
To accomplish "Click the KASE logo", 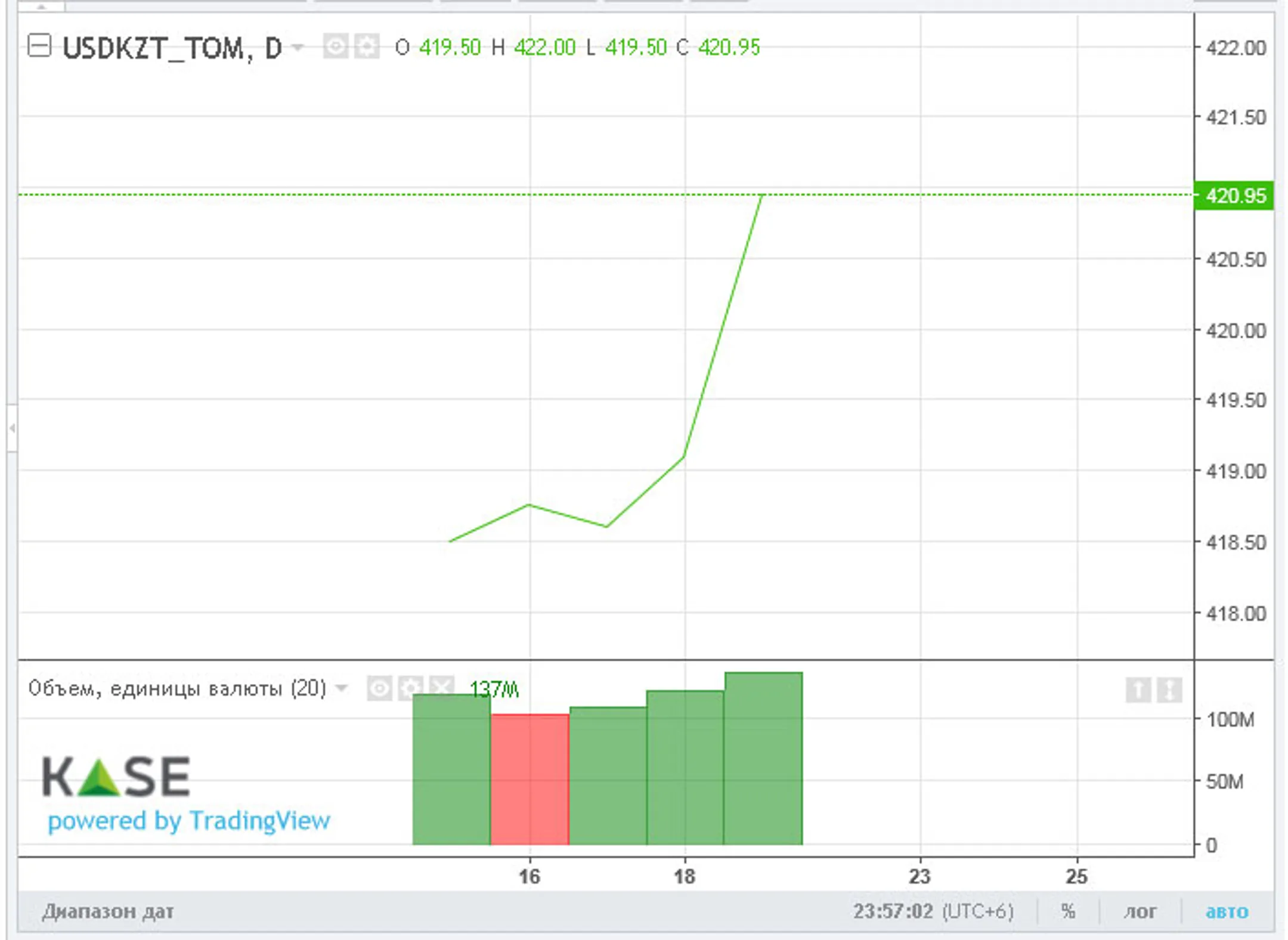I will (116, 776).
